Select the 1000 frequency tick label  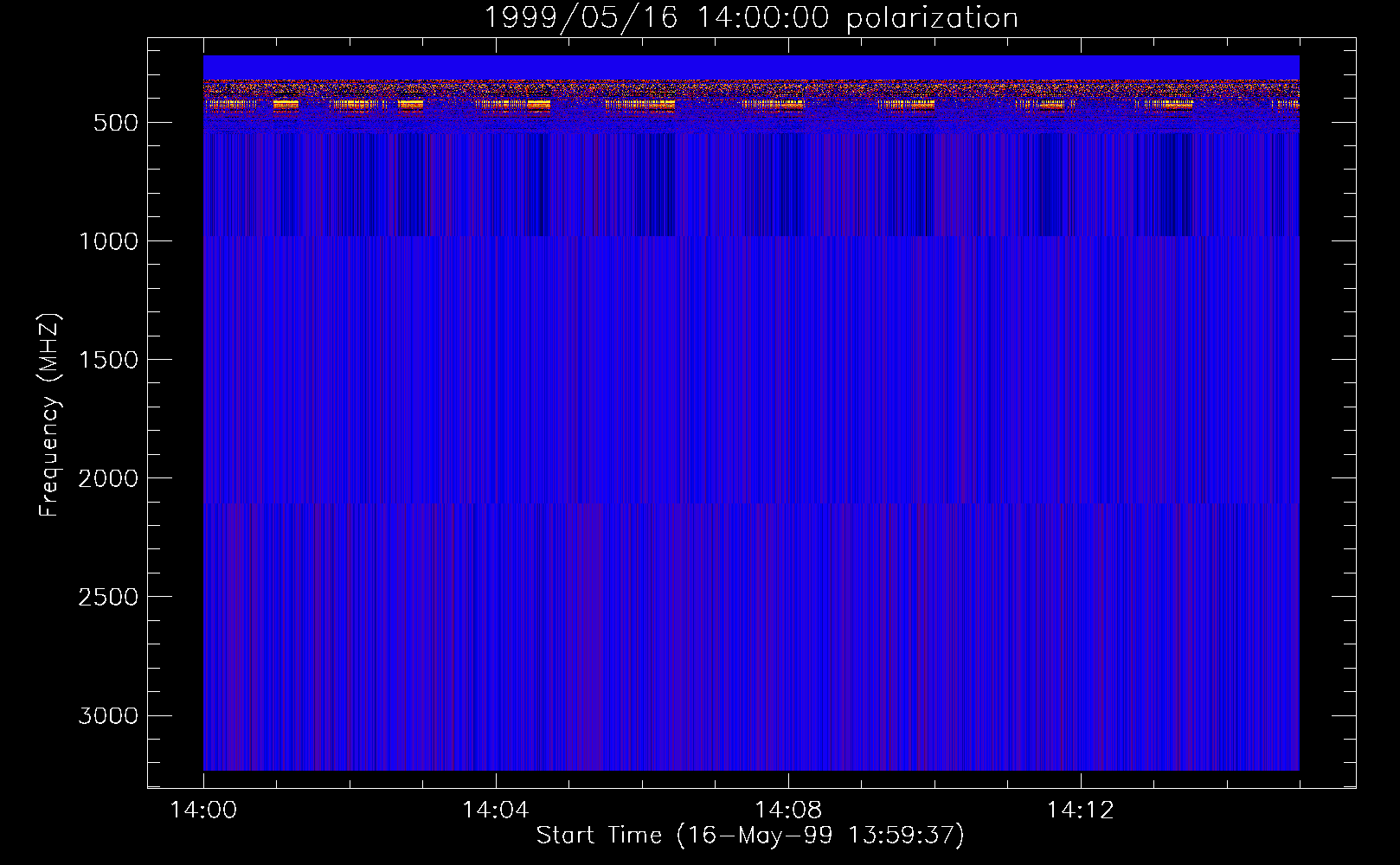109,241
